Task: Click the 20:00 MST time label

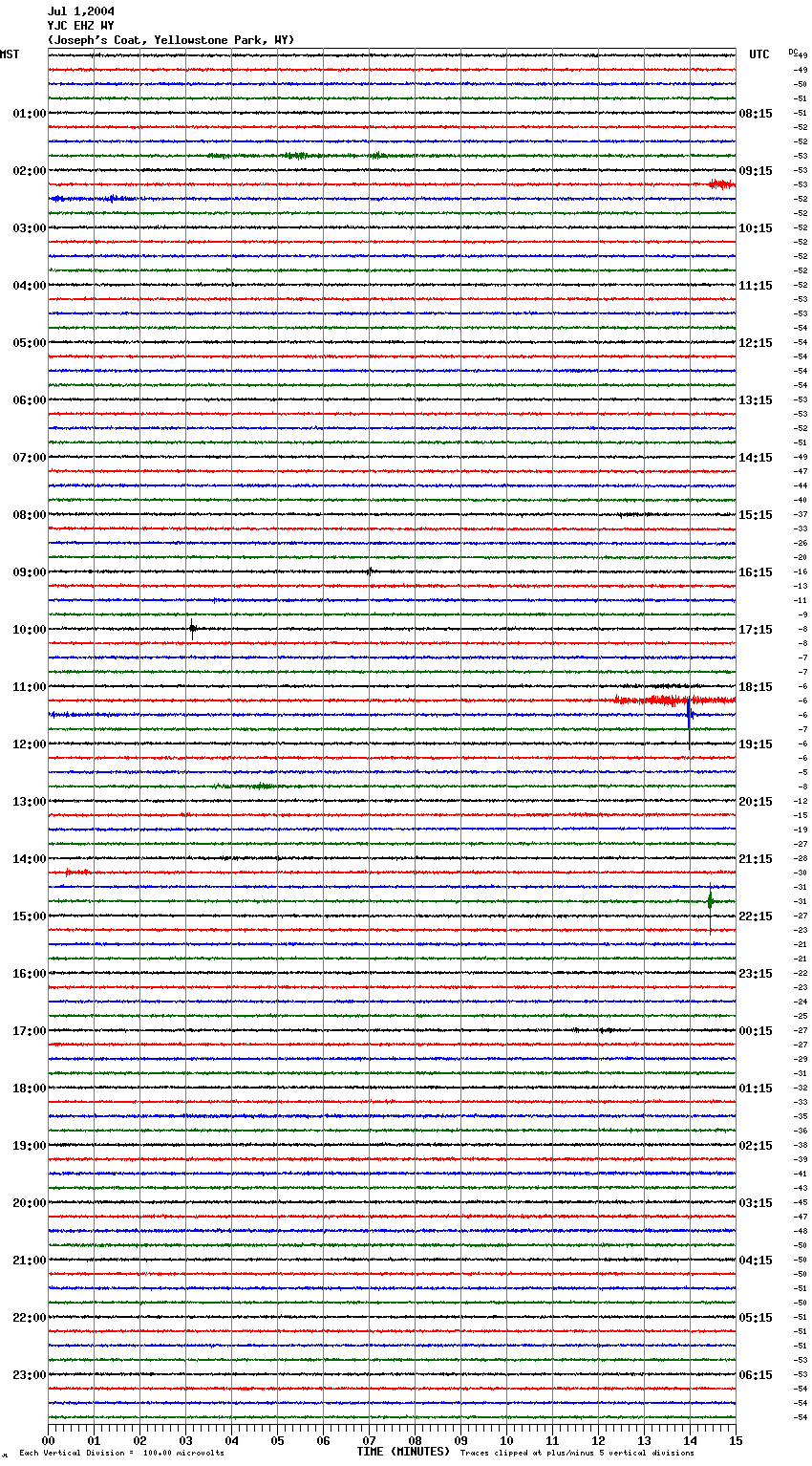Action: click(30, 1203)
